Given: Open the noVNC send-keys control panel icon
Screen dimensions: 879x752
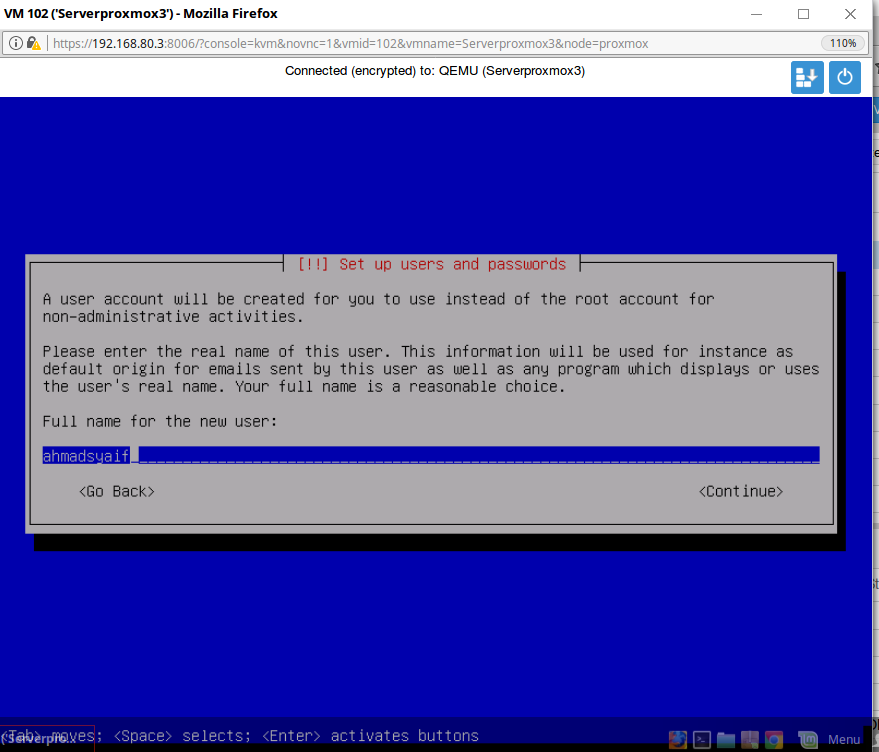Looking at the screenshot, I should pos(807,77).
